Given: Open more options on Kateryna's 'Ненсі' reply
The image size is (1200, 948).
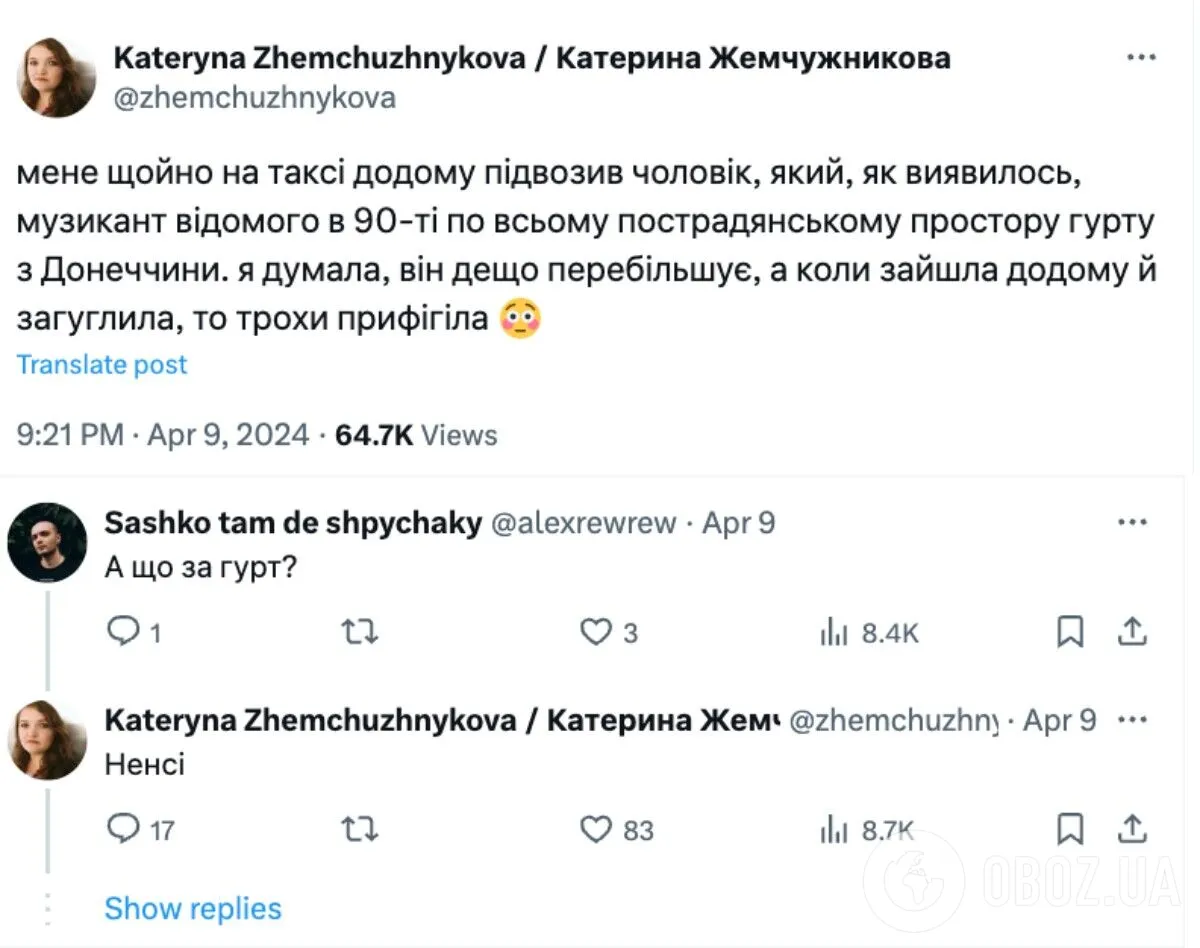Looking at the screenshot, I should click(1132, 719).
